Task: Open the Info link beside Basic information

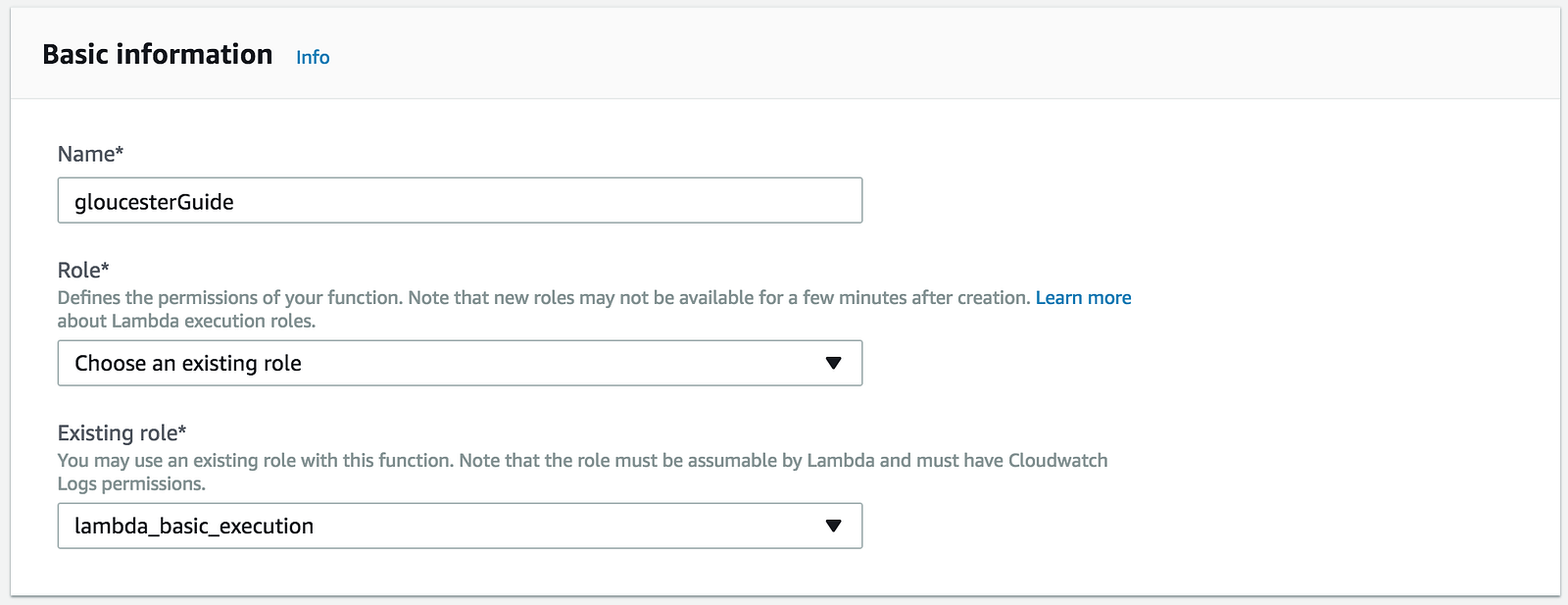Action: point(313,58)
